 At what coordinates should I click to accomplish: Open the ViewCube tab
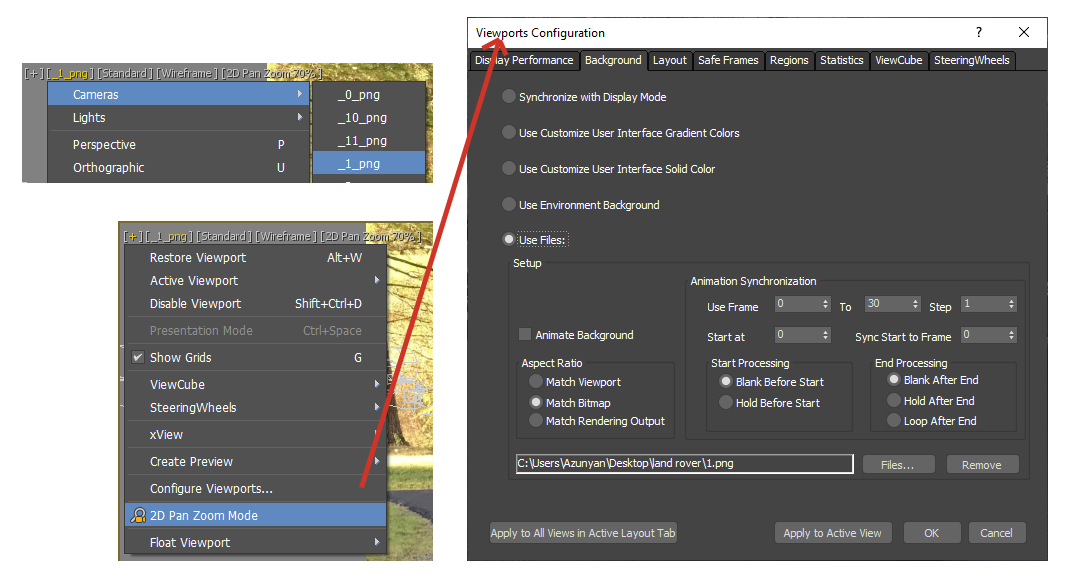pos(899,60)
